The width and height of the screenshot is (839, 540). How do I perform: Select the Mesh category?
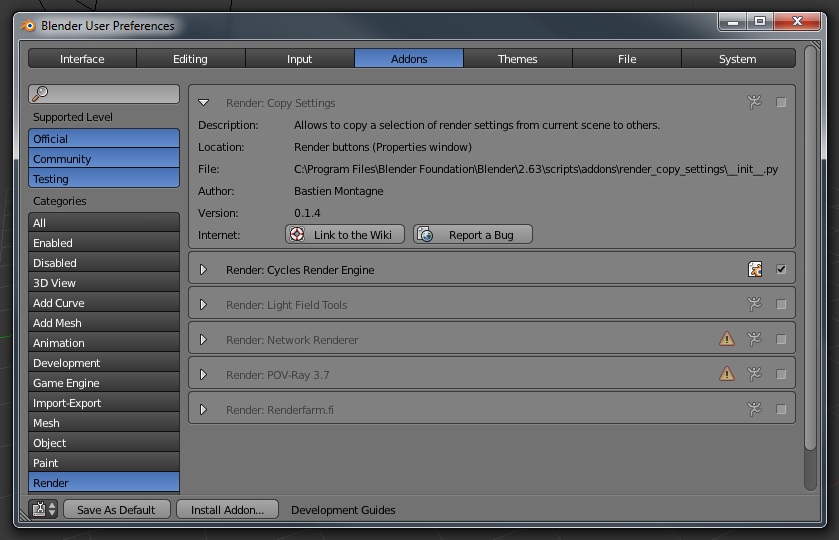tap(104, 423)
